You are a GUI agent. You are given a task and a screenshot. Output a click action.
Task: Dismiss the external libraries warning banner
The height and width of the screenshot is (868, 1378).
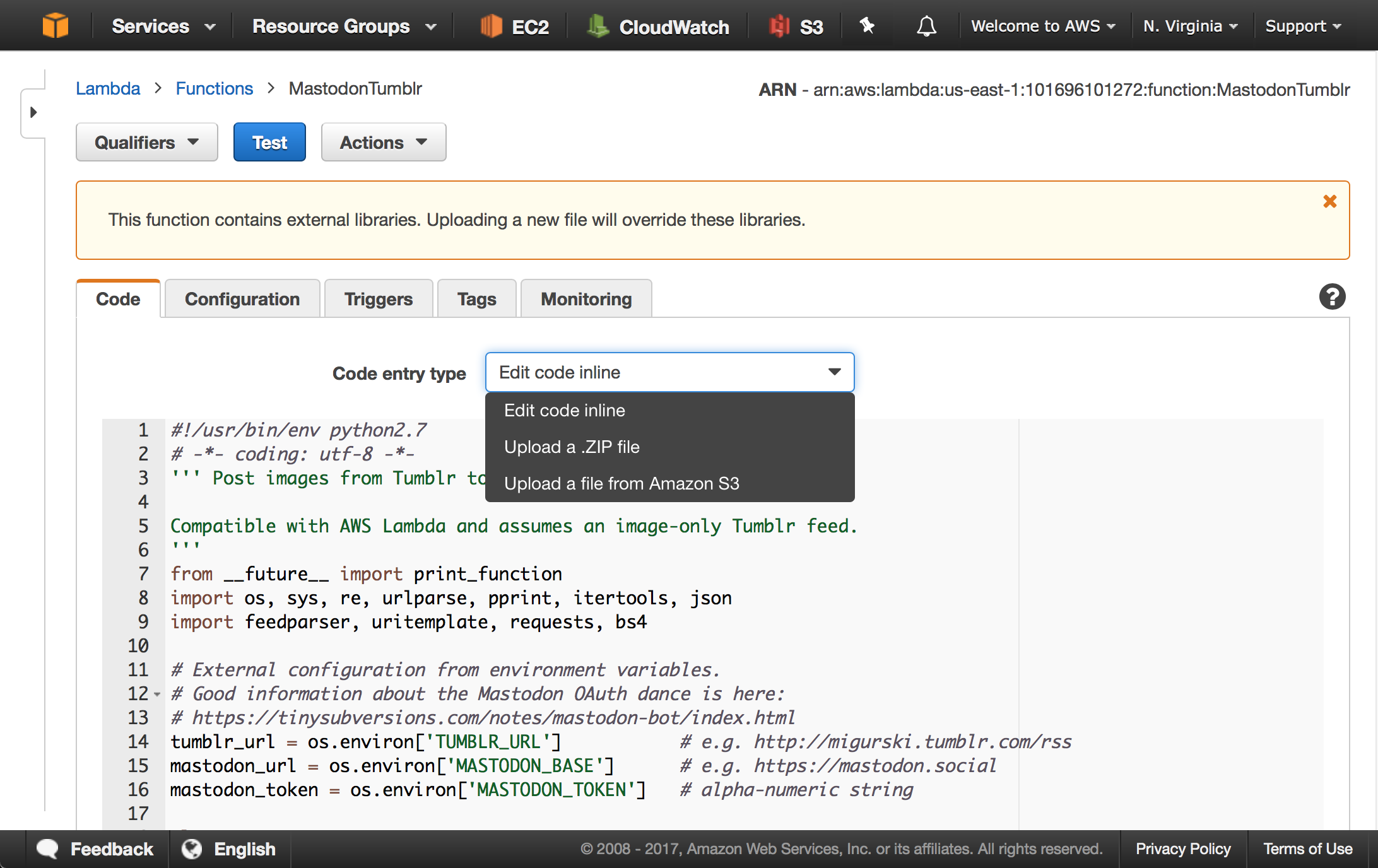tap(1330, 202)
